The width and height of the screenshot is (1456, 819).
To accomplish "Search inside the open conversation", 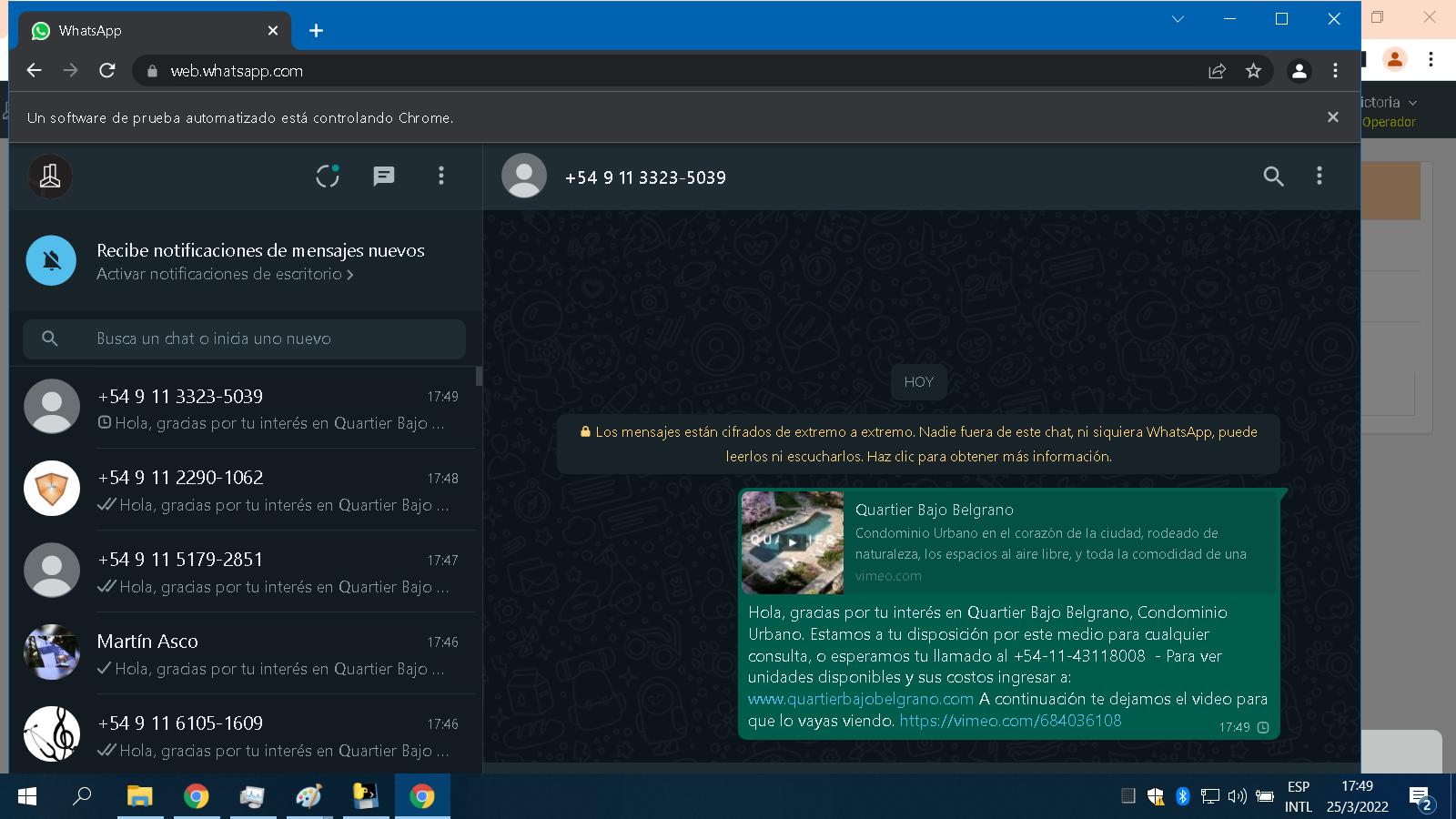I will (1273, 177).
